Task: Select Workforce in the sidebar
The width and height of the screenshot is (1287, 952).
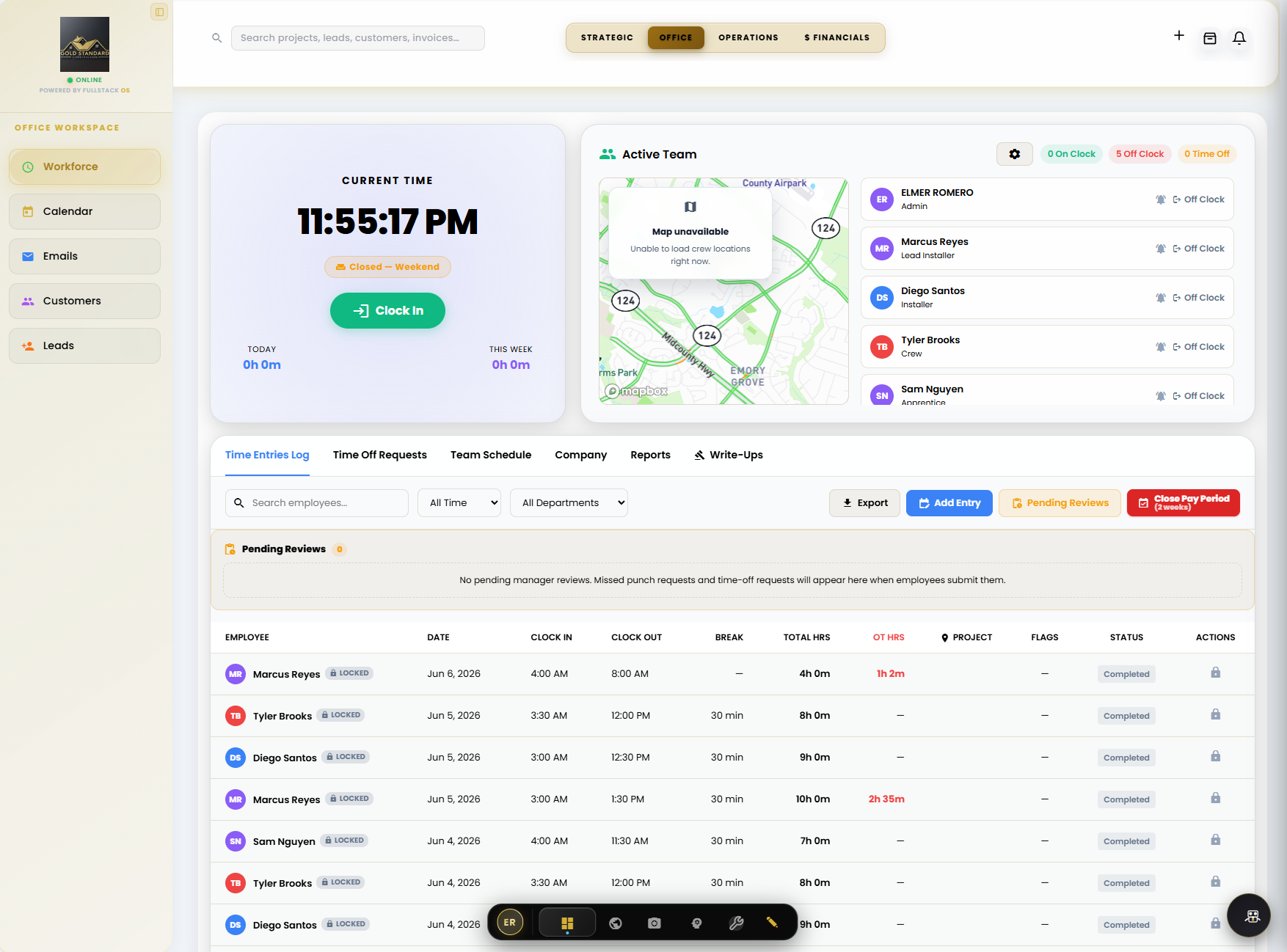Action: (x=84, y=166)
